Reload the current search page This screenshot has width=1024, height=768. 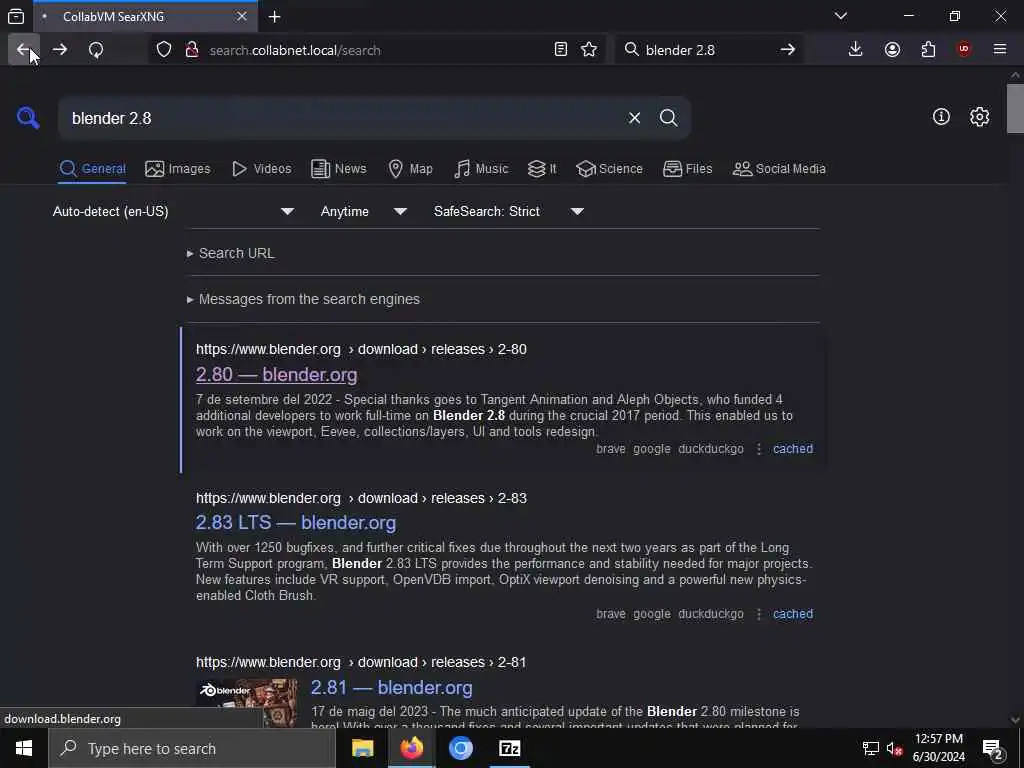click(96, 50)
